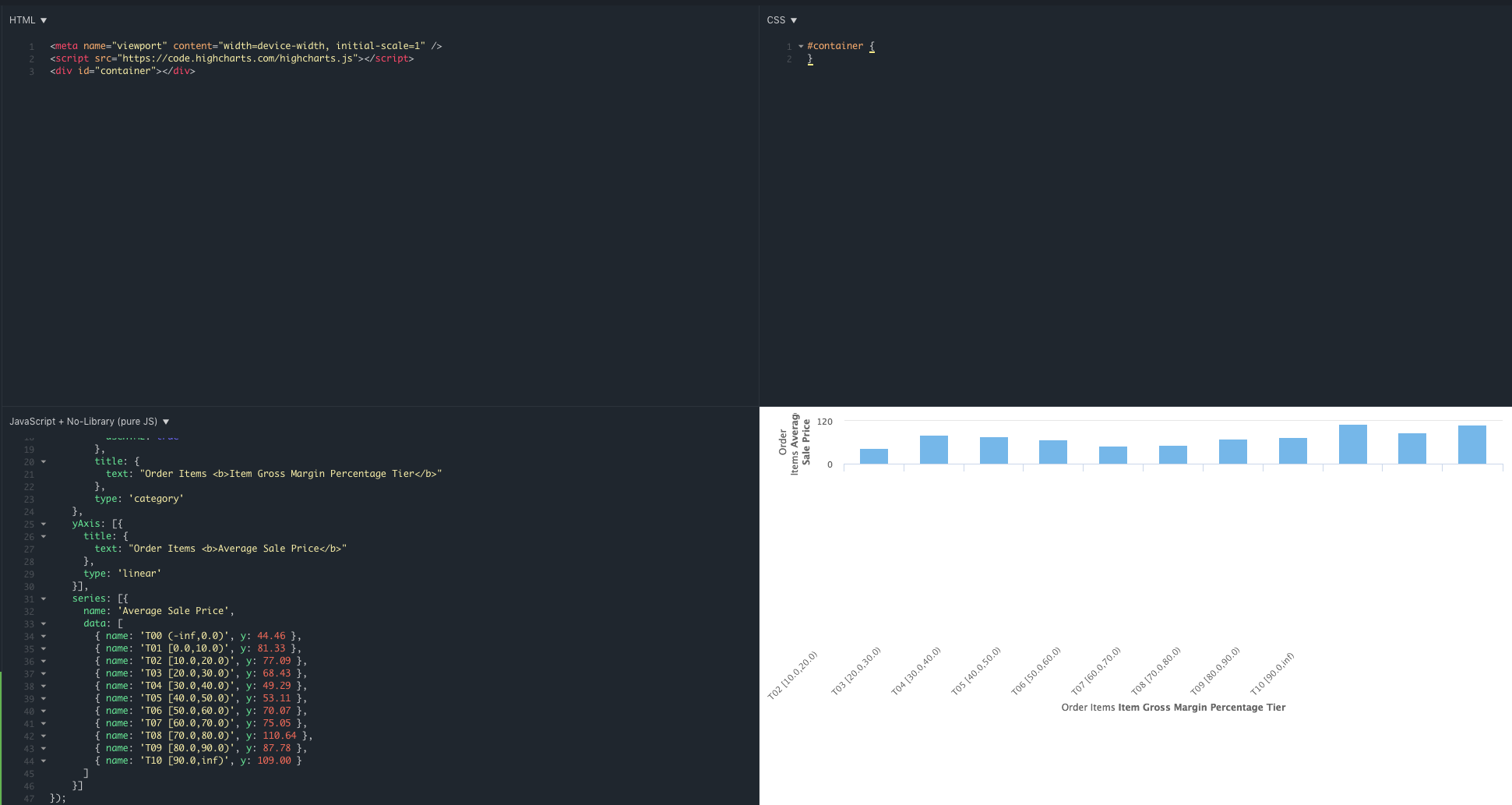Collapse fold arrow at line 37 T03 row
Image resolution: width=1512 pixels, height=805 pixels.
(44, 674)
